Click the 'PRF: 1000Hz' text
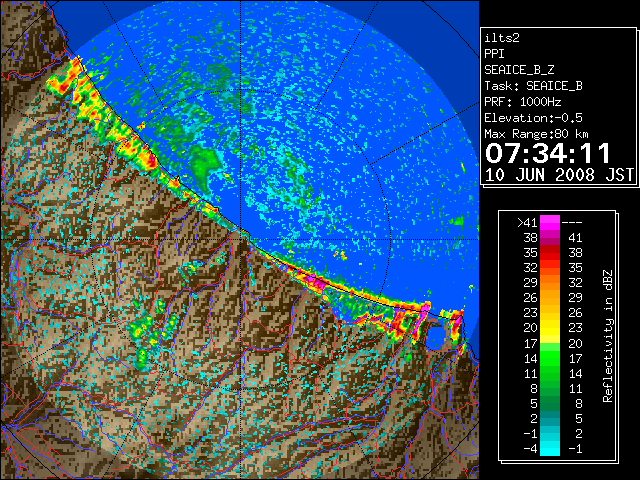 point(522,102)
